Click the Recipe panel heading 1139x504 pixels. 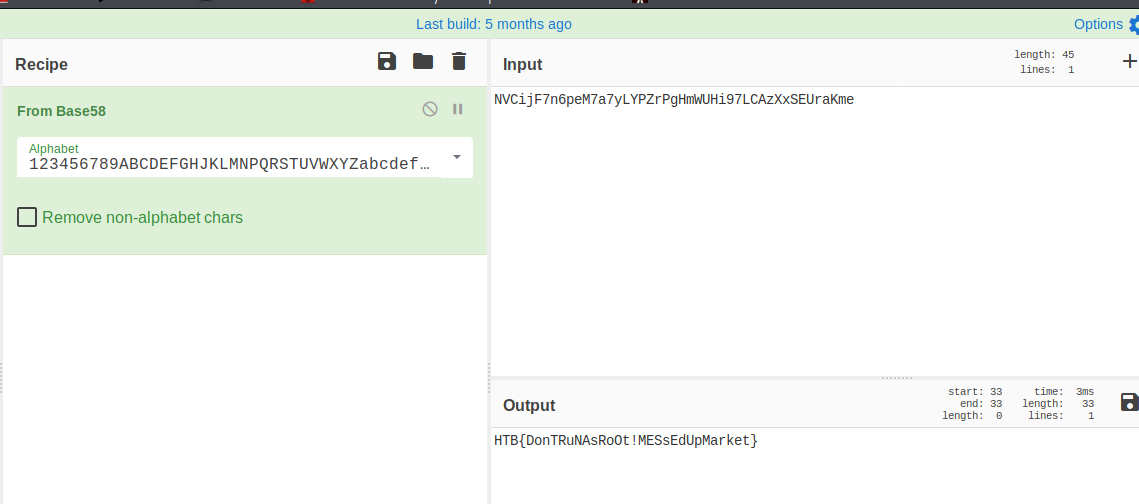pos(41,65)
